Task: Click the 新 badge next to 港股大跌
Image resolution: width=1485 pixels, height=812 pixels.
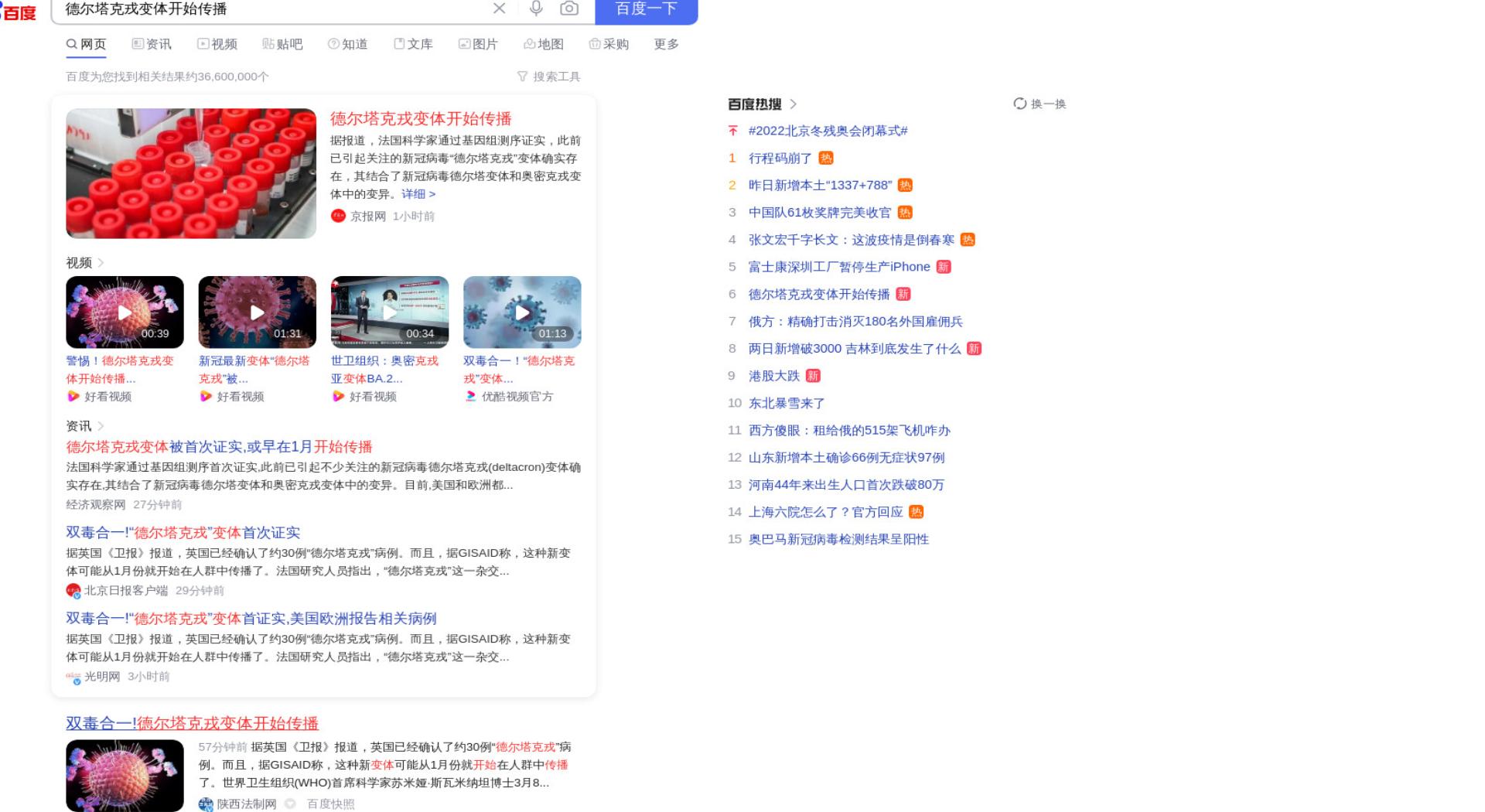Action: tap(813, 376)
